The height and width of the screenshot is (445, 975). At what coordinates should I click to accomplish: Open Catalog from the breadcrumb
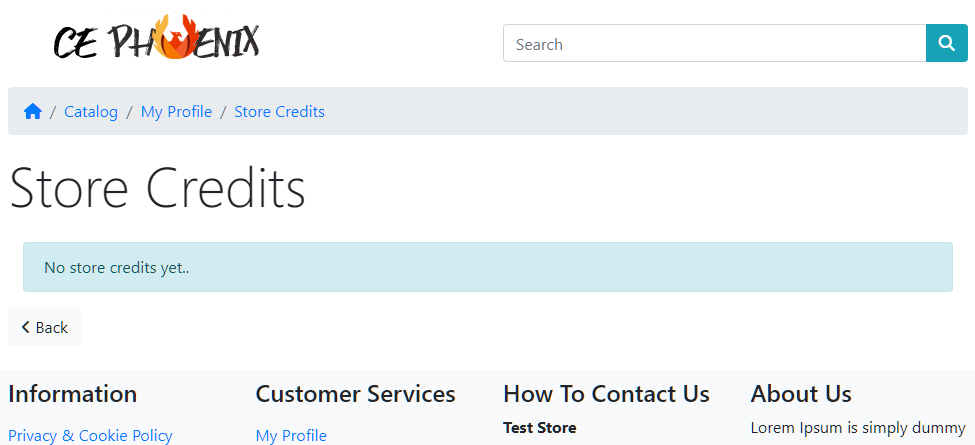pyautogui.click(x=91, y=112)
